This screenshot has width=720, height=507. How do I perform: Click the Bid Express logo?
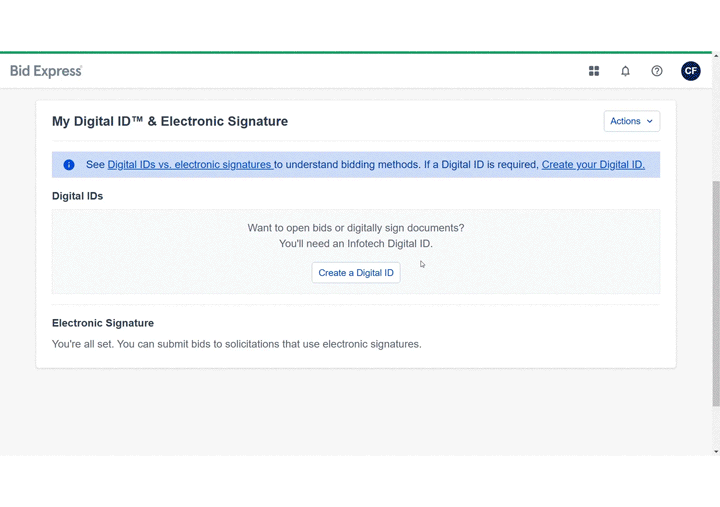point(46,71)
